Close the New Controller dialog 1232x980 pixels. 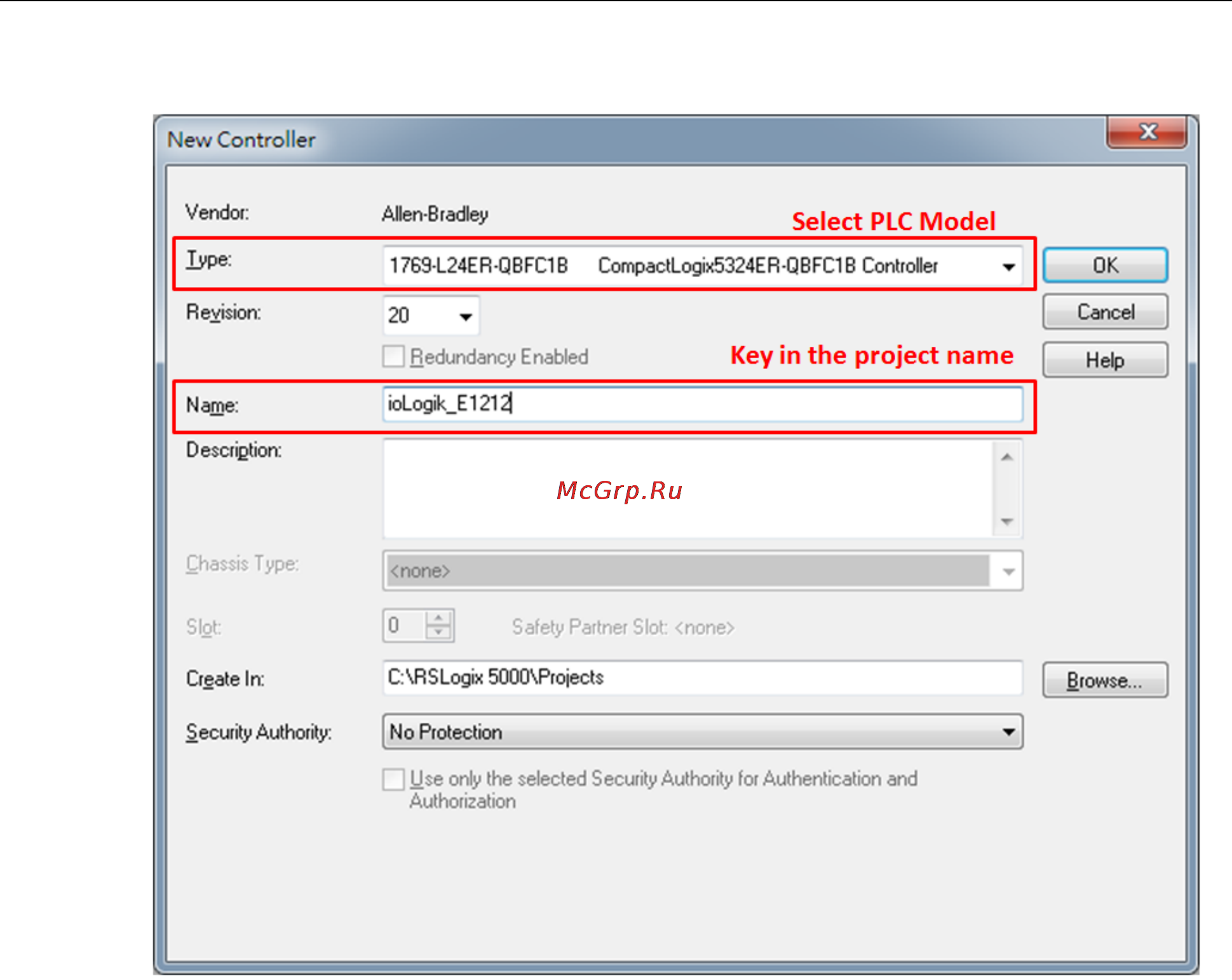1147,132
